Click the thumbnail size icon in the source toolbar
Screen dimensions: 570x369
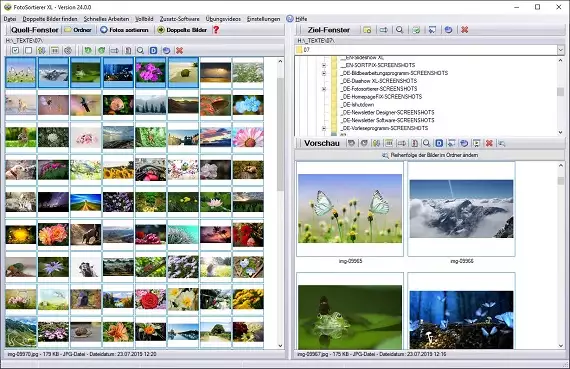point(55,51)
